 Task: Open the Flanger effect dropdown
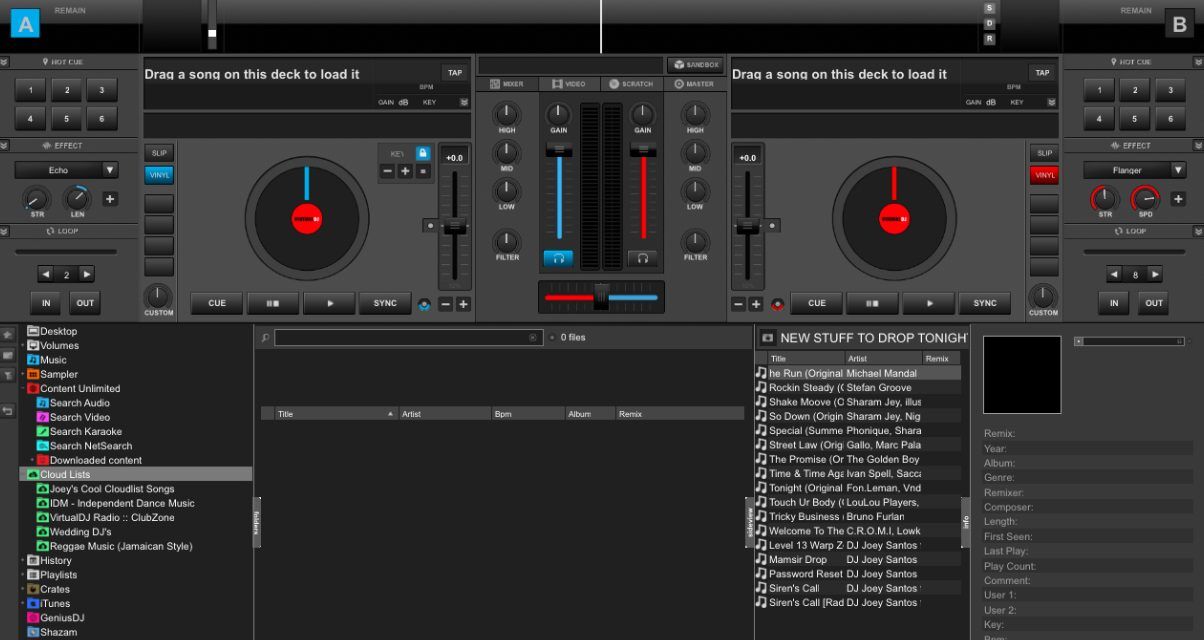(x=1179, y=170)
